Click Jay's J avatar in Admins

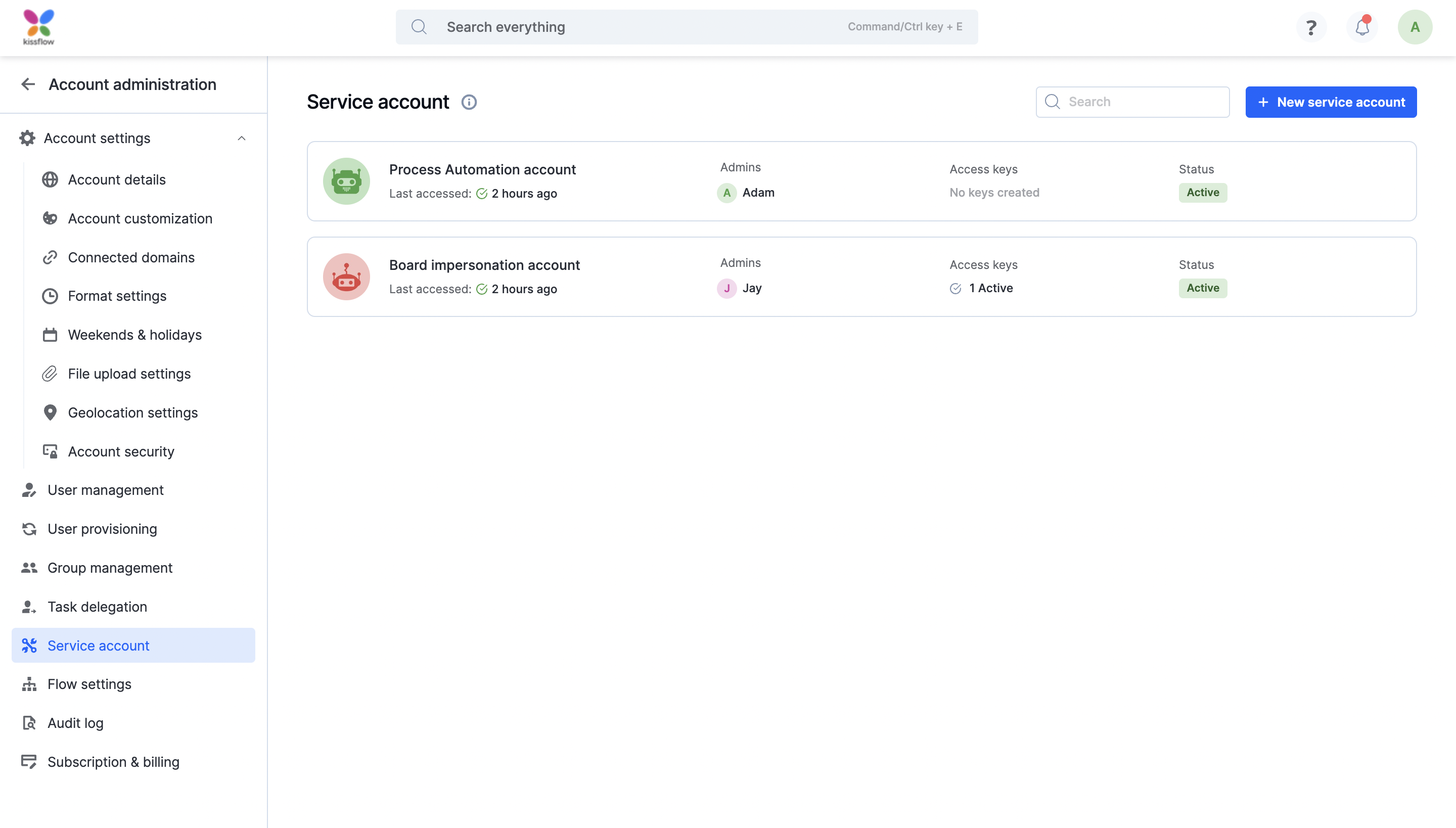[727, 288]
